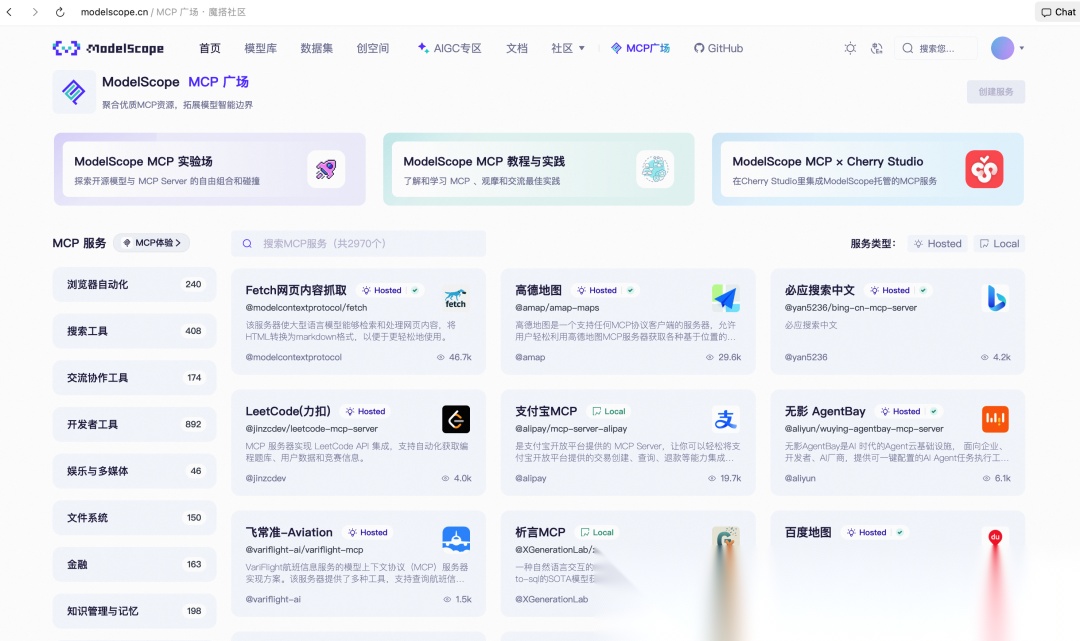The width and height of the screenshot is (1080, 641).
Task: Click the browser forward arrow
Action: (35, 12)
